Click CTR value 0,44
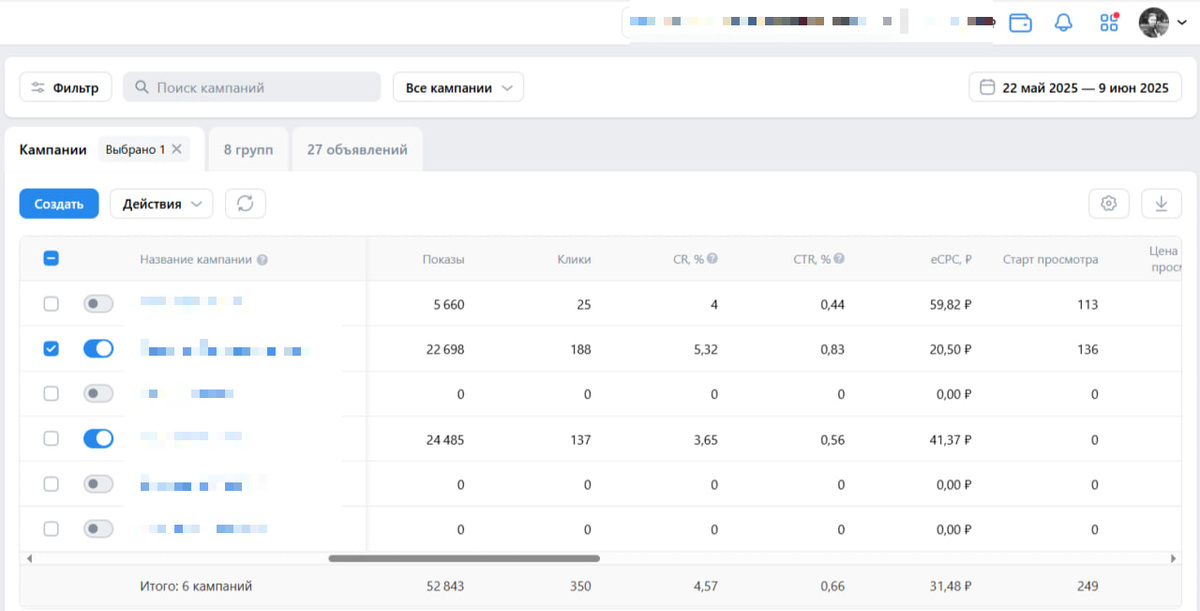 (832, 304)
